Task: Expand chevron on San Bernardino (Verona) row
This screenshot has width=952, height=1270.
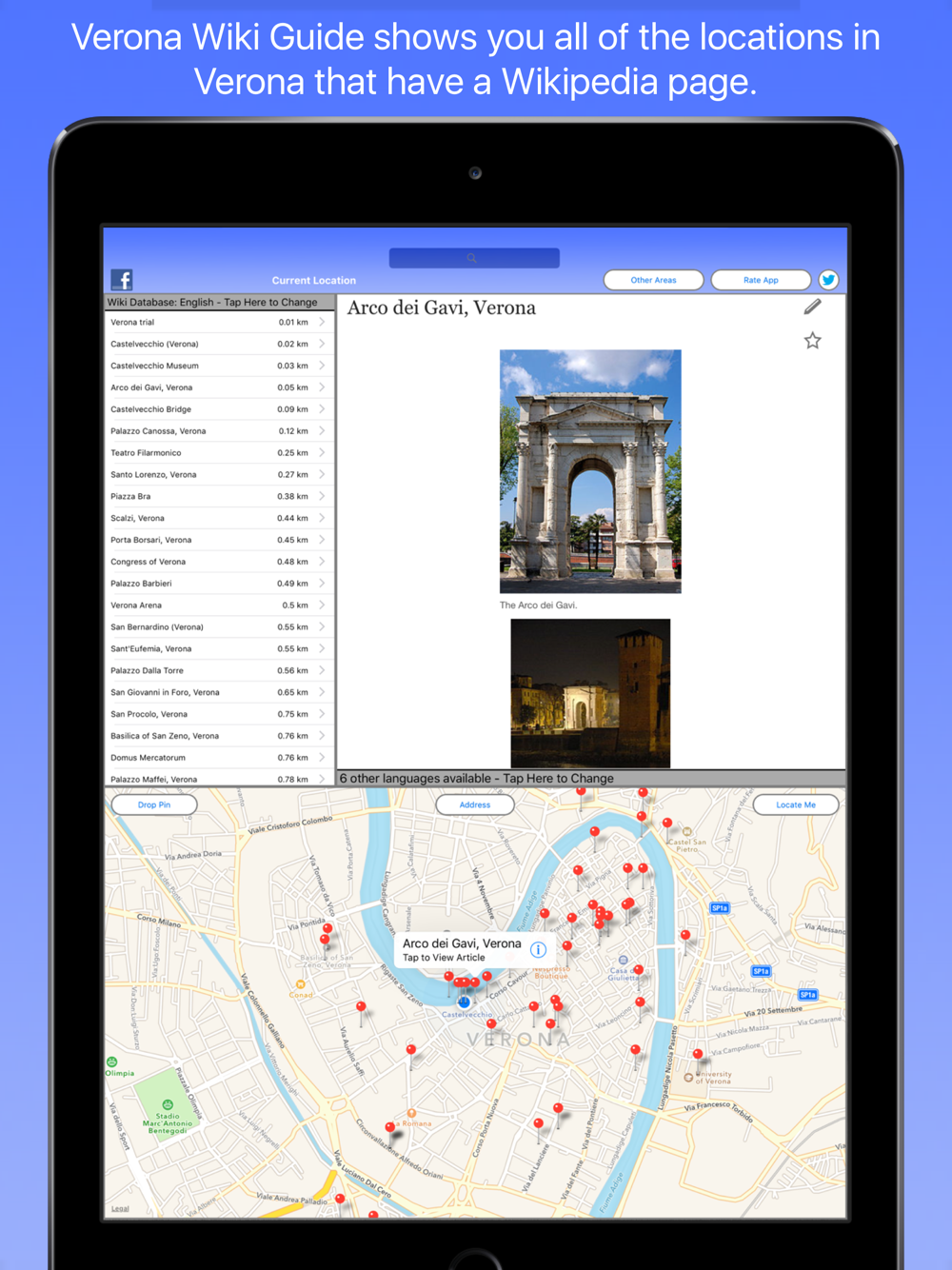Action: click(x=322, y=627)
